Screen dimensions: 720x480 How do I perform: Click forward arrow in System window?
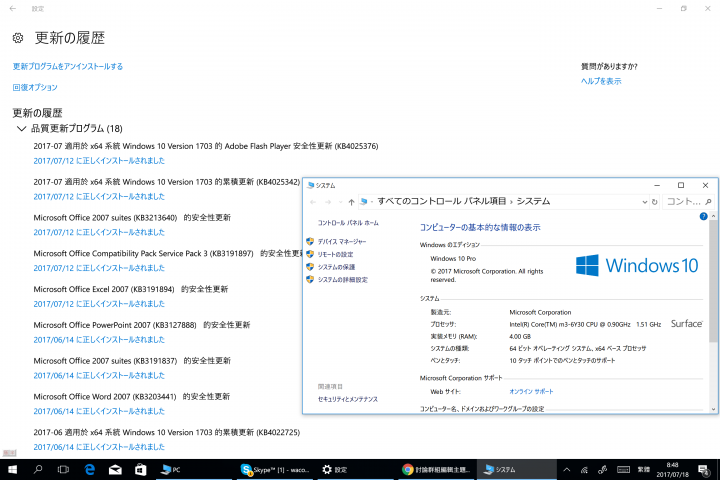pos(328,202)
